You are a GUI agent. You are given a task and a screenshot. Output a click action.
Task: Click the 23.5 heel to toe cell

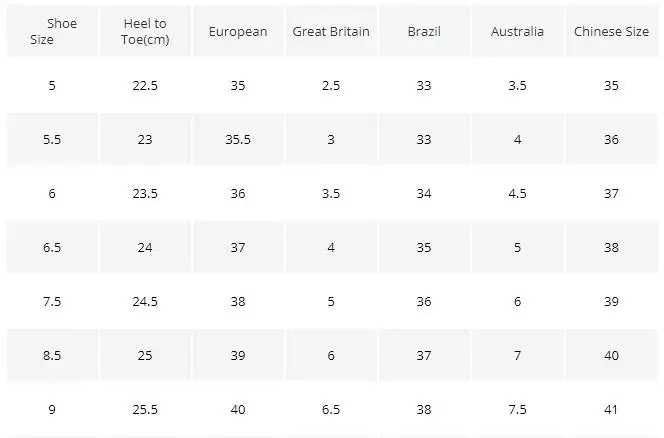point(145,194)
